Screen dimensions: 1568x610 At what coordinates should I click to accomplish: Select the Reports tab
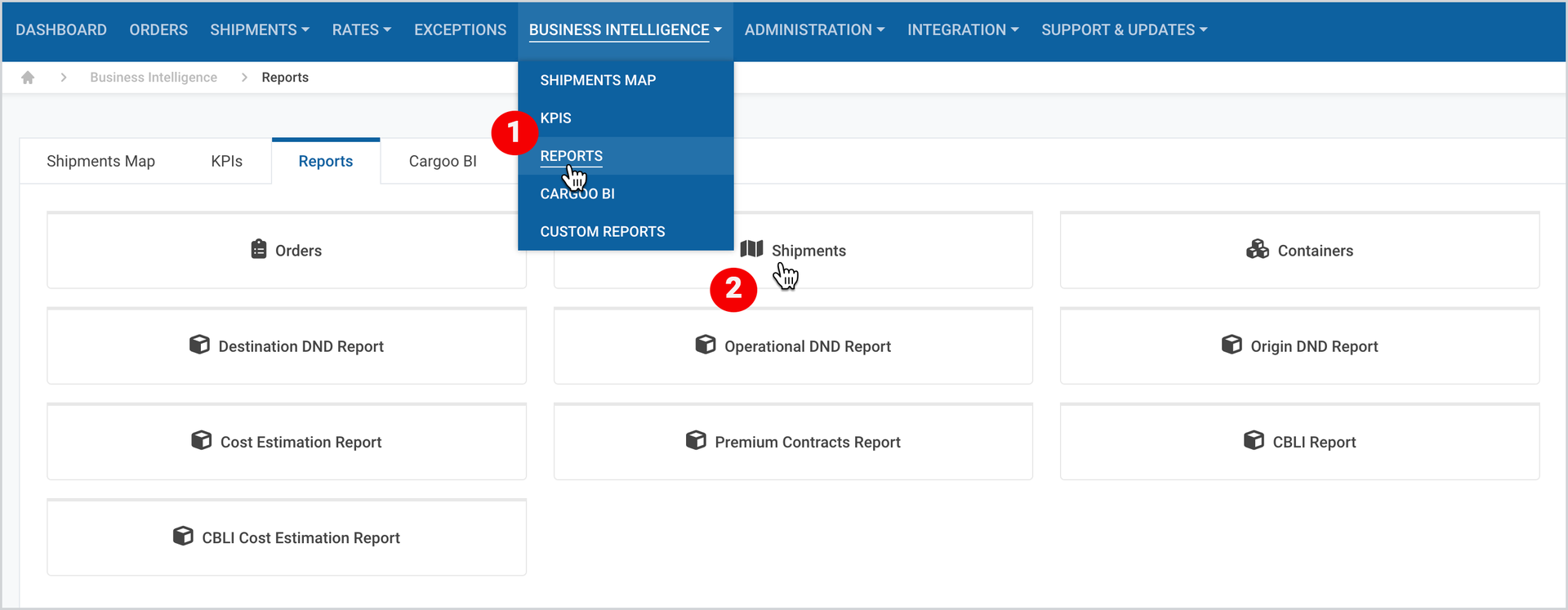(x=326, y=161)
